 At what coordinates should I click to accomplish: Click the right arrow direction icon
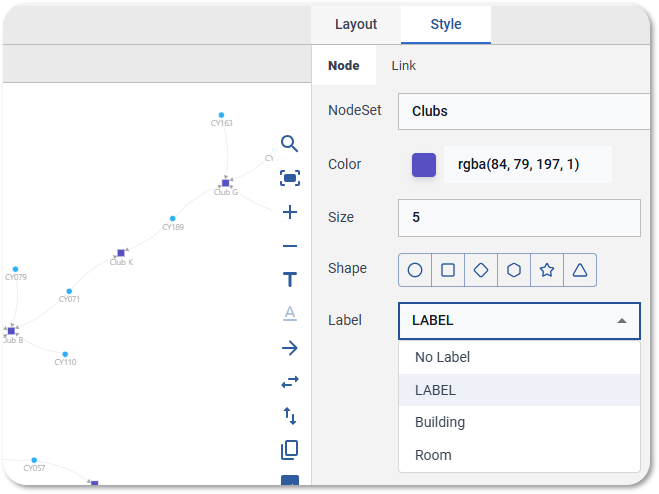click(290, 348)
